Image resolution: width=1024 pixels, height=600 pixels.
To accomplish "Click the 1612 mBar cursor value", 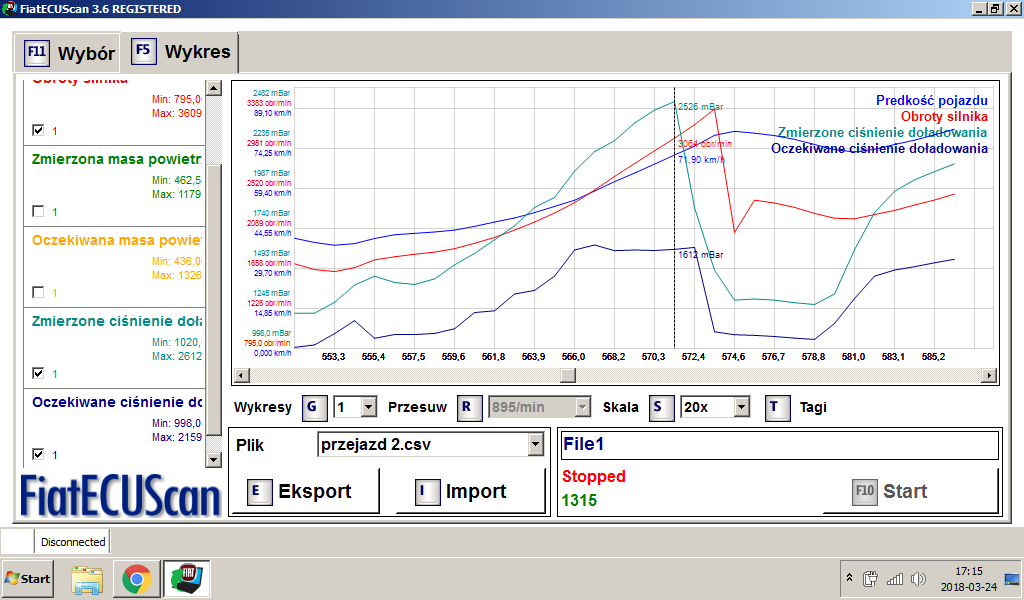I will click(701, 255).
